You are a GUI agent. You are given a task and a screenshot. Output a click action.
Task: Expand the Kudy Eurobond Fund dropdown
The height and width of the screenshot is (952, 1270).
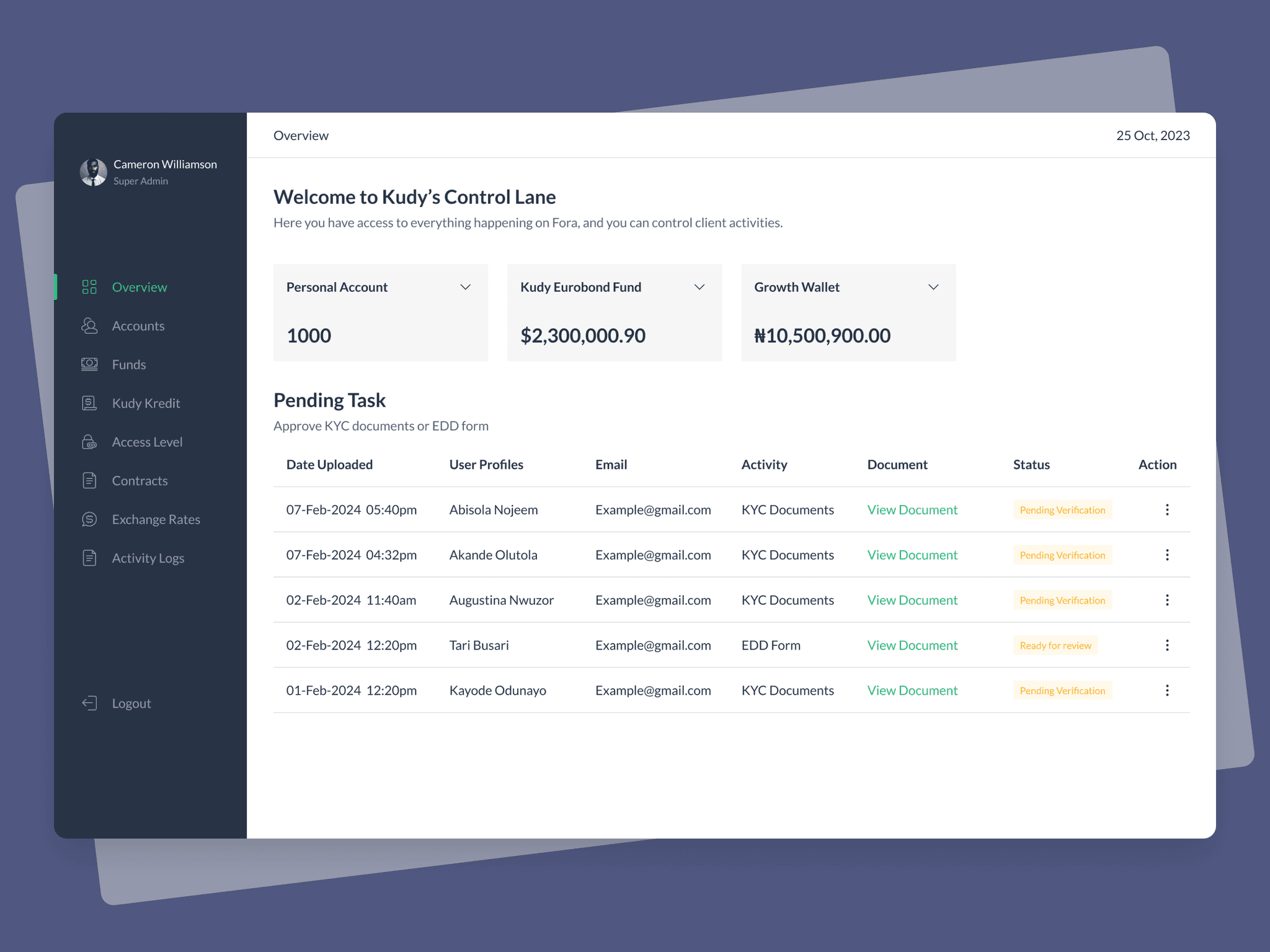pyautogui.click(x=699, y=287)
